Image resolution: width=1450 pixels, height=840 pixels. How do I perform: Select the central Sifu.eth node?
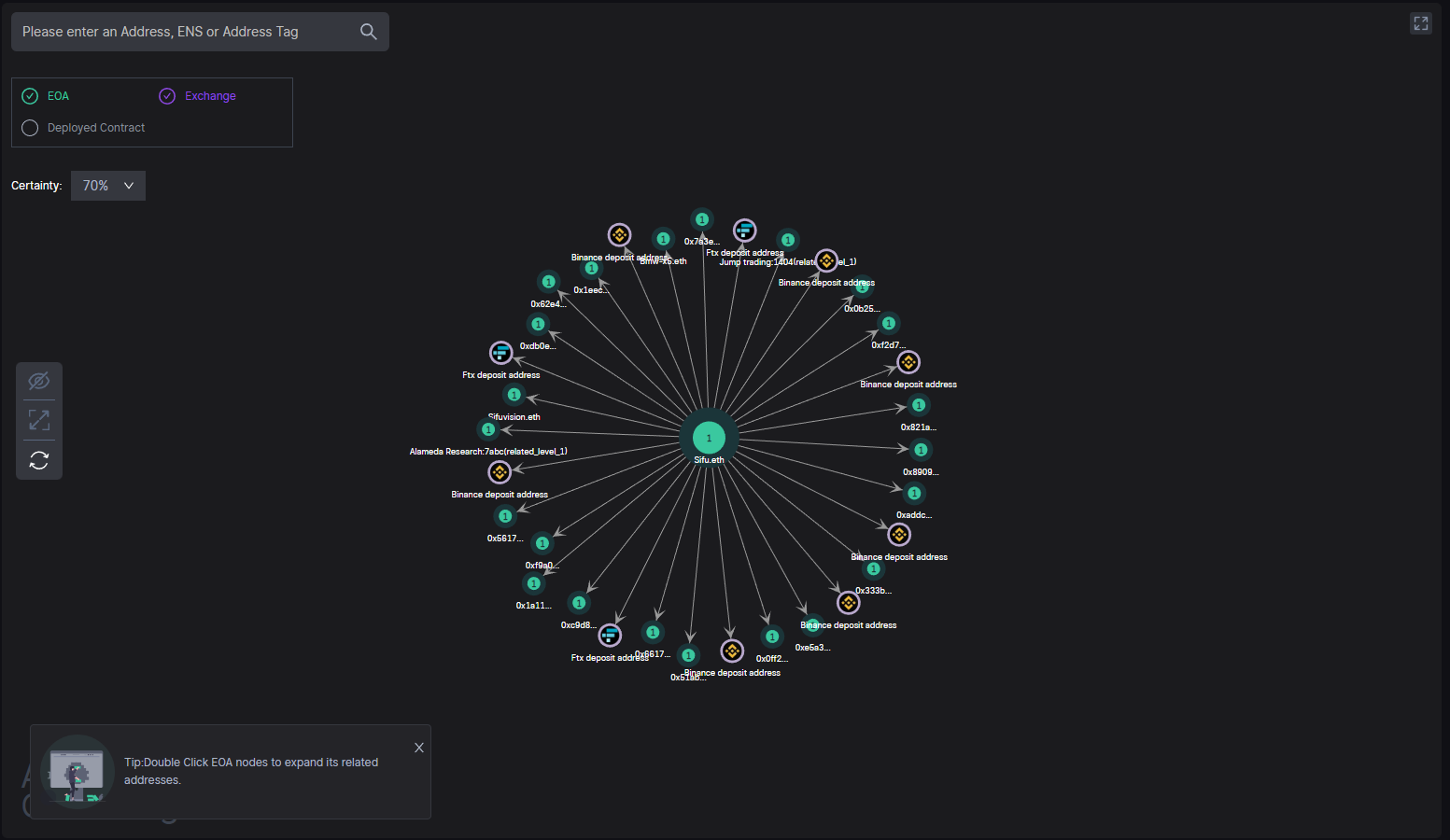[x=709, y=437]
